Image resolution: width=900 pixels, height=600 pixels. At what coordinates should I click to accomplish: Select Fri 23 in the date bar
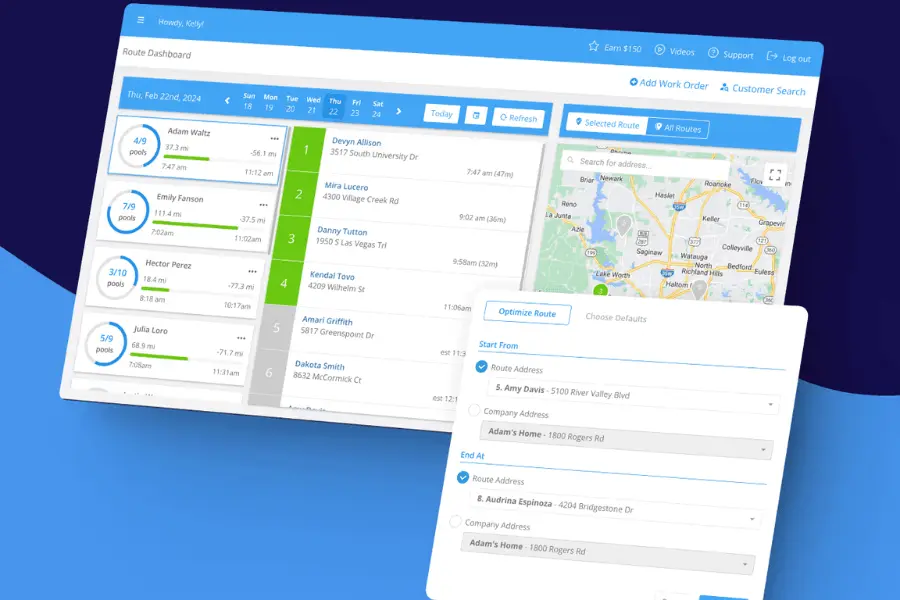(x=356, y=108)
